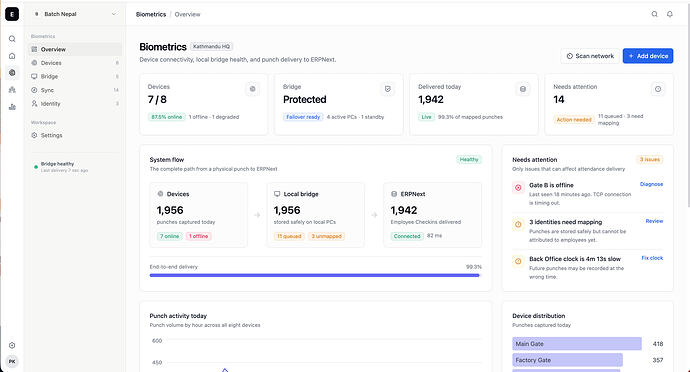Click the Biometrics breadcrumb link

pyautogui.click(x=151, y=15)
